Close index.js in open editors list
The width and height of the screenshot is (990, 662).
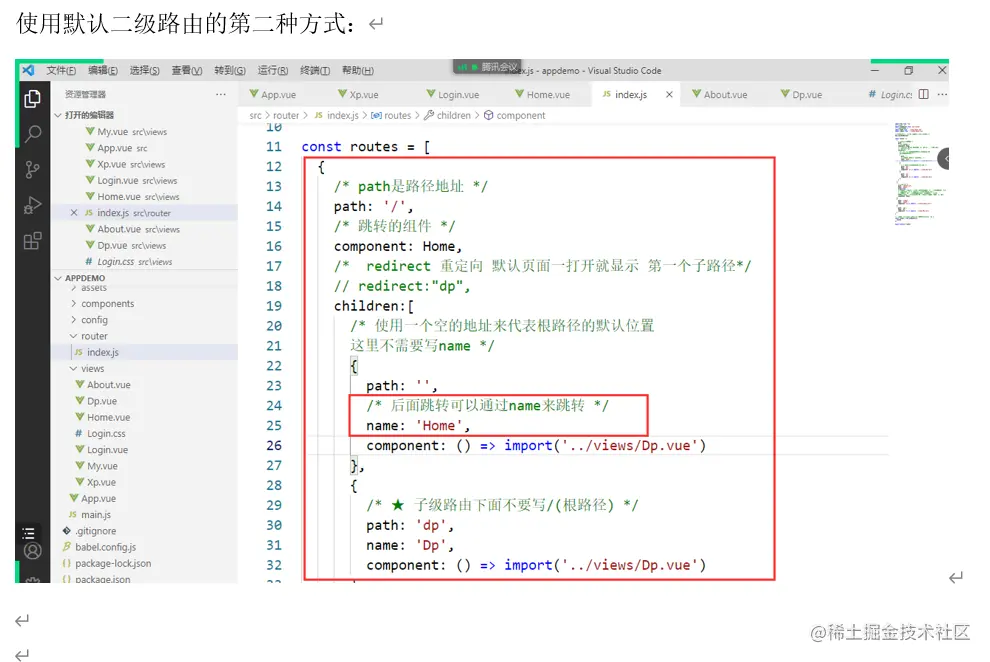74,213
